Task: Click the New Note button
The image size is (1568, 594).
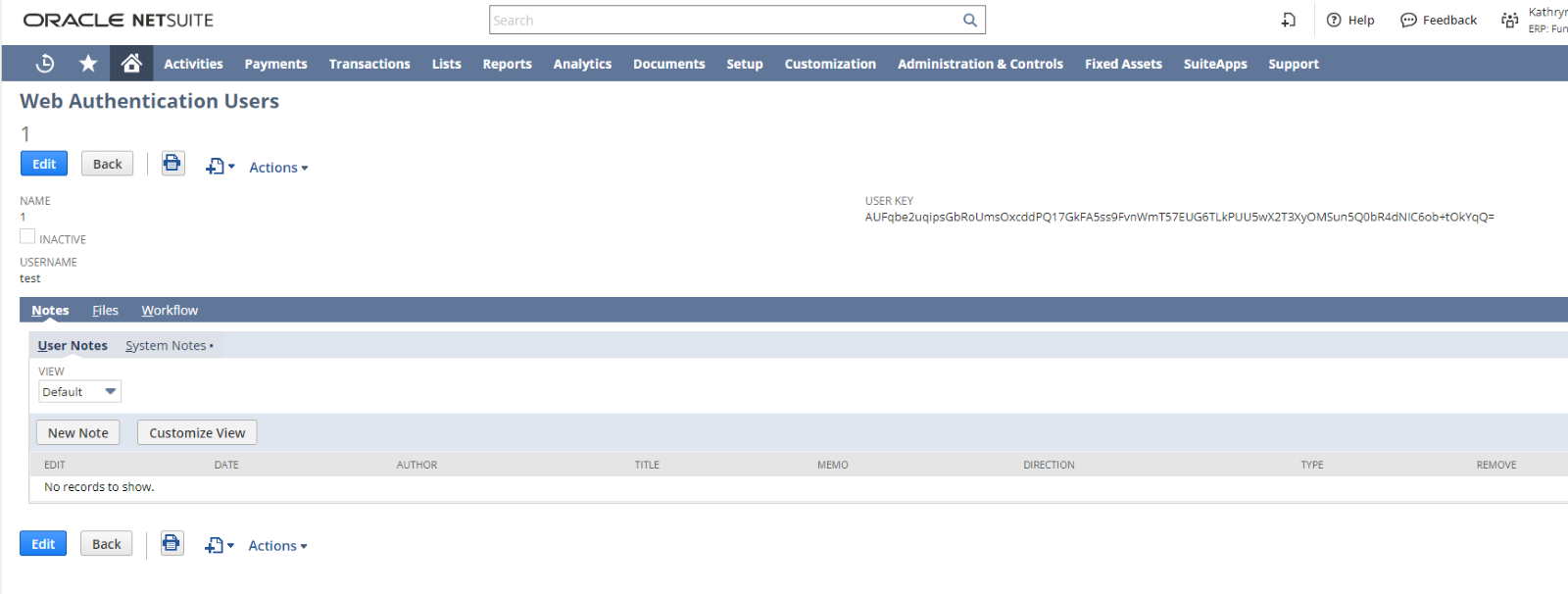Action: [x=78, y=433]
